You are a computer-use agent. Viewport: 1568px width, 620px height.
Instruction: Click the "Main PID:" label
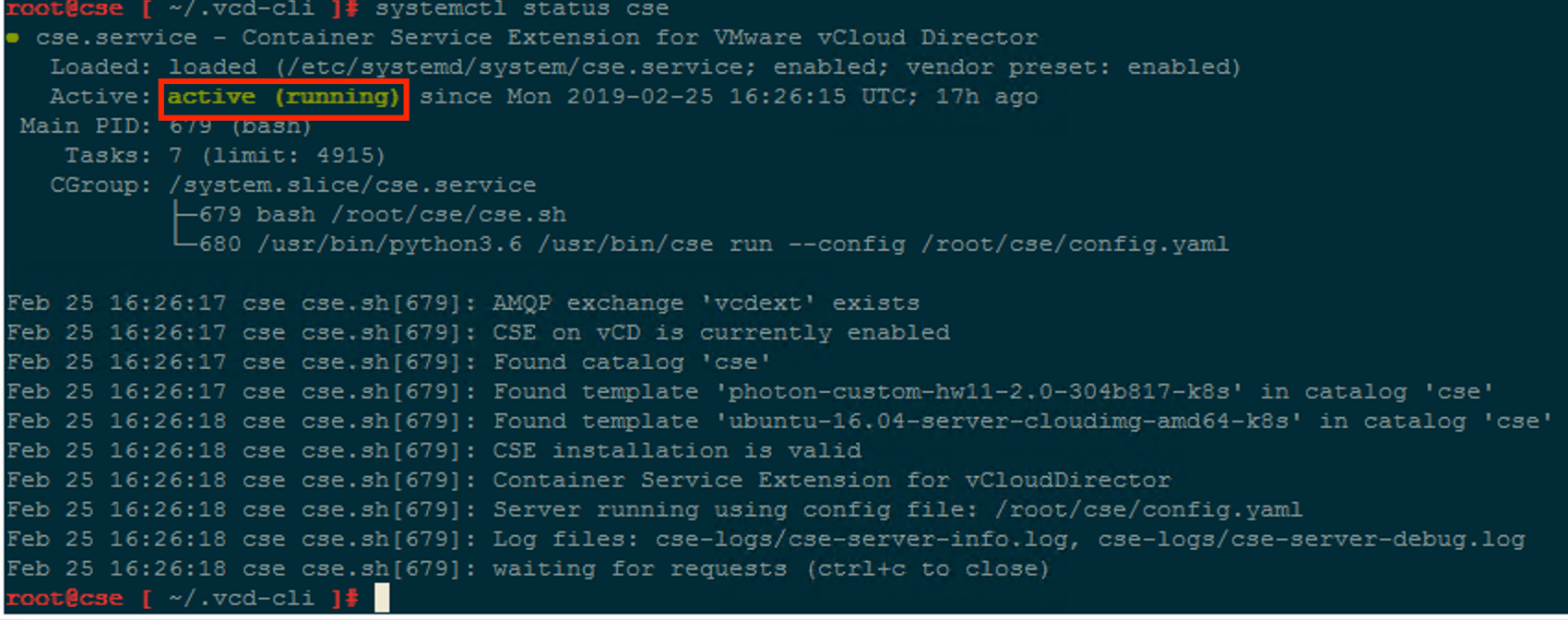[x=85, y=126]
